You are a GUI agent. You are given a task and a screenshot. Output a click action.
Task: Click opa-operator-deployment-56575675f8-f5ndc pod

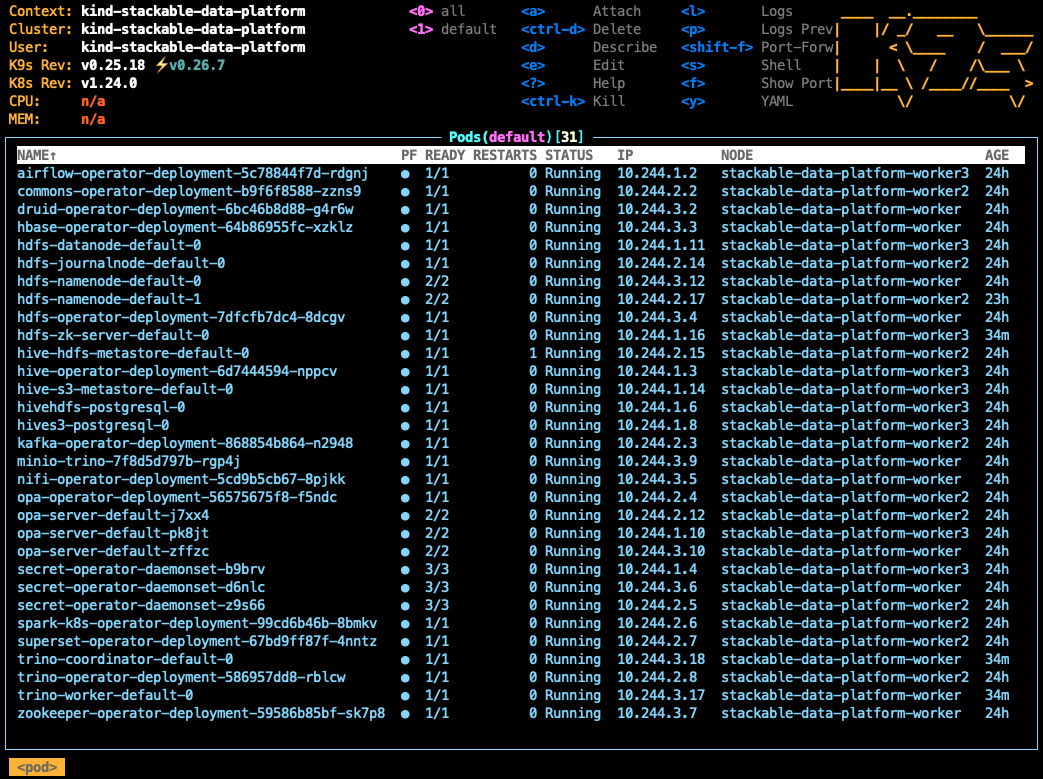[520, 496]
